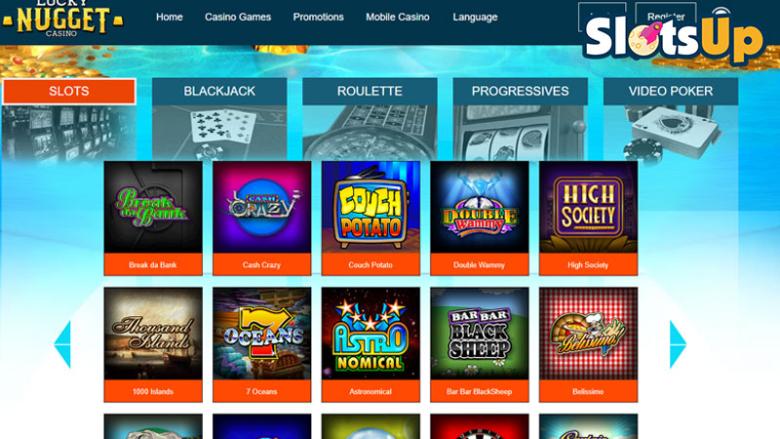Click the Bellissimo orange label
The width and height of the screenshot is (780, 439).
pos(588,391)
